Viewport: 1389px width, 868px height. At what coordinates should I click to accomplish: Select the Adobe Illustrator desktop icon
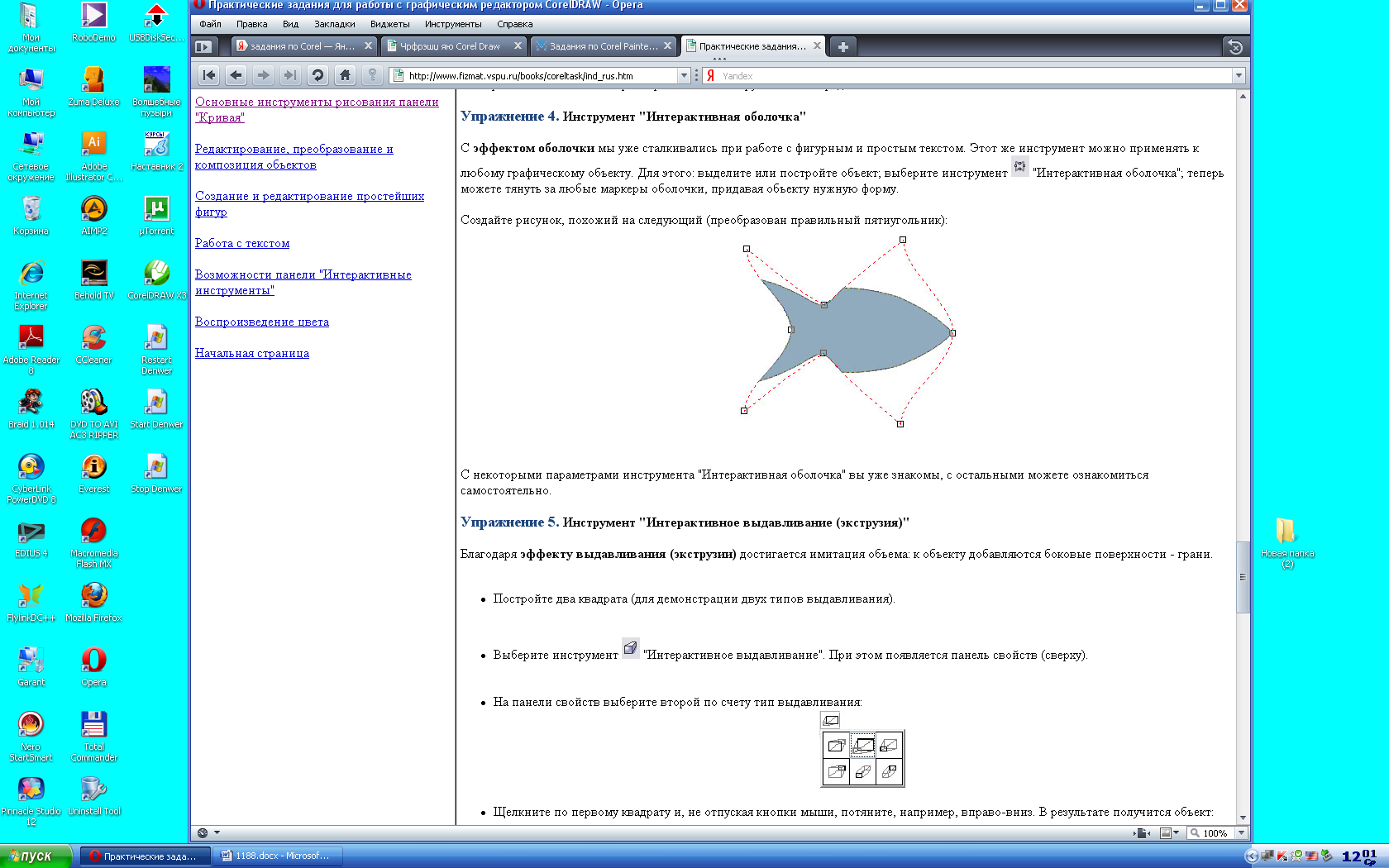94,155
